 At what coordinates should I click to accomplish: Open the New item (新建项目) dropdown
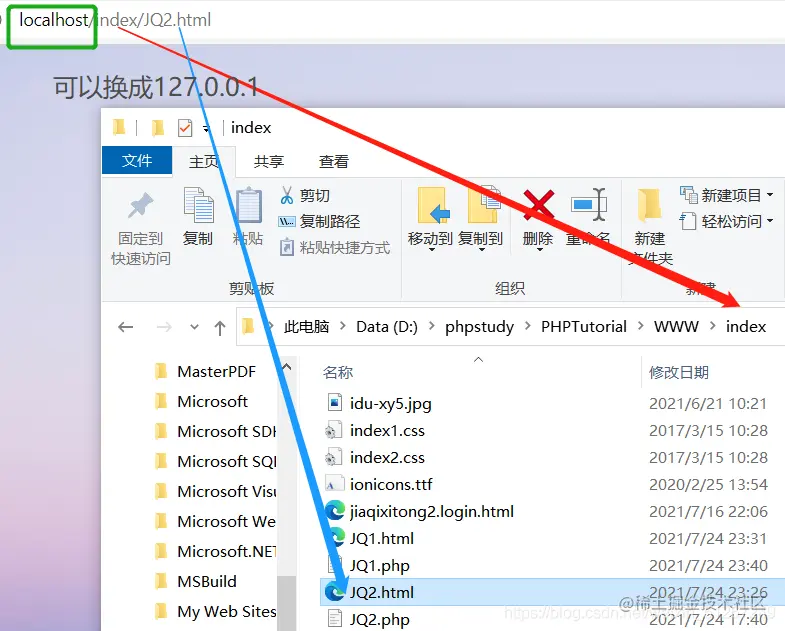tap(726, 195)
